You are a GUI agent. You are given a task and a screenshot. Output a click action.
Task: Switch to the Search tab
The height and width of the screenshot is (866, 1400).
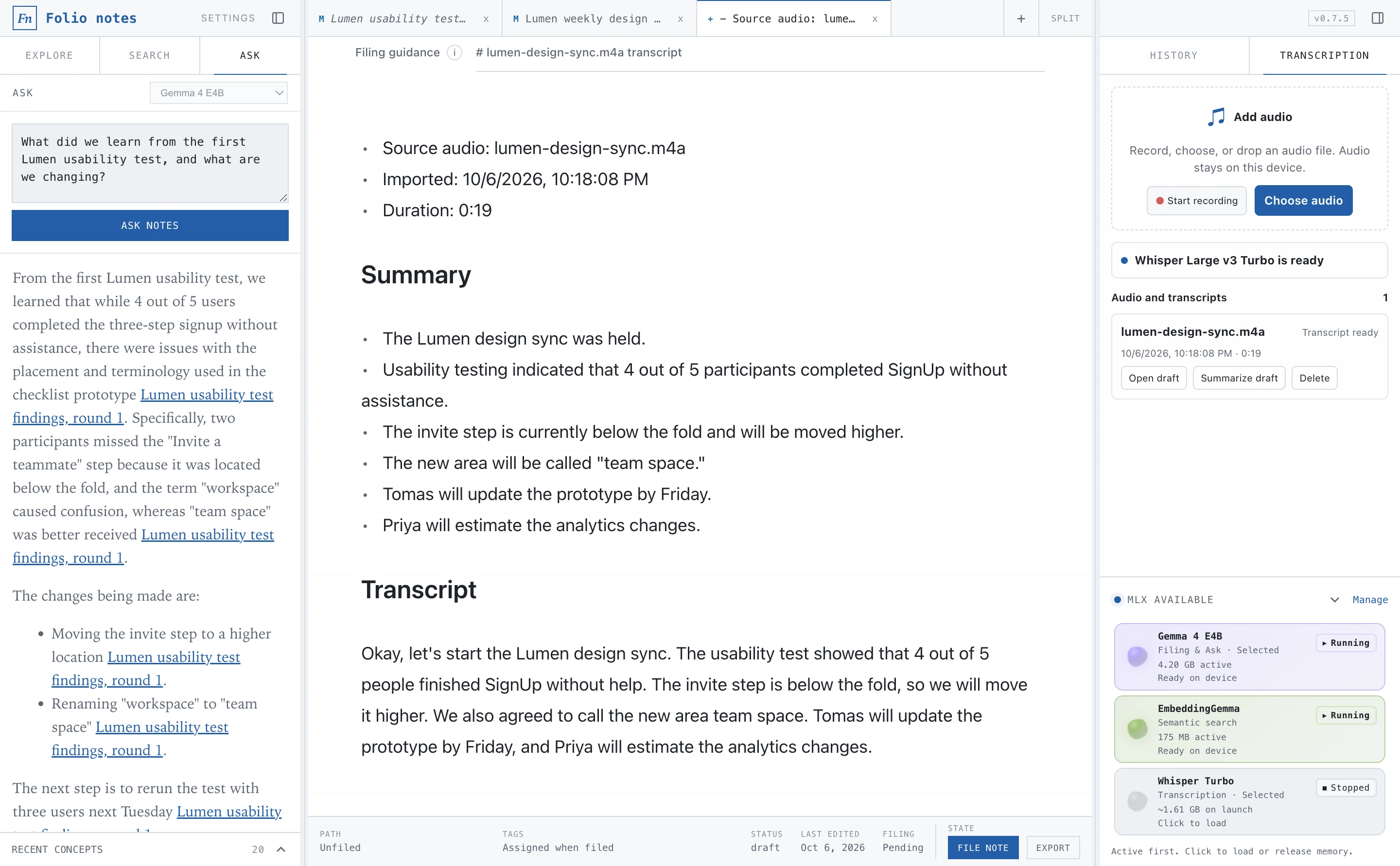[x=150, y=55]
